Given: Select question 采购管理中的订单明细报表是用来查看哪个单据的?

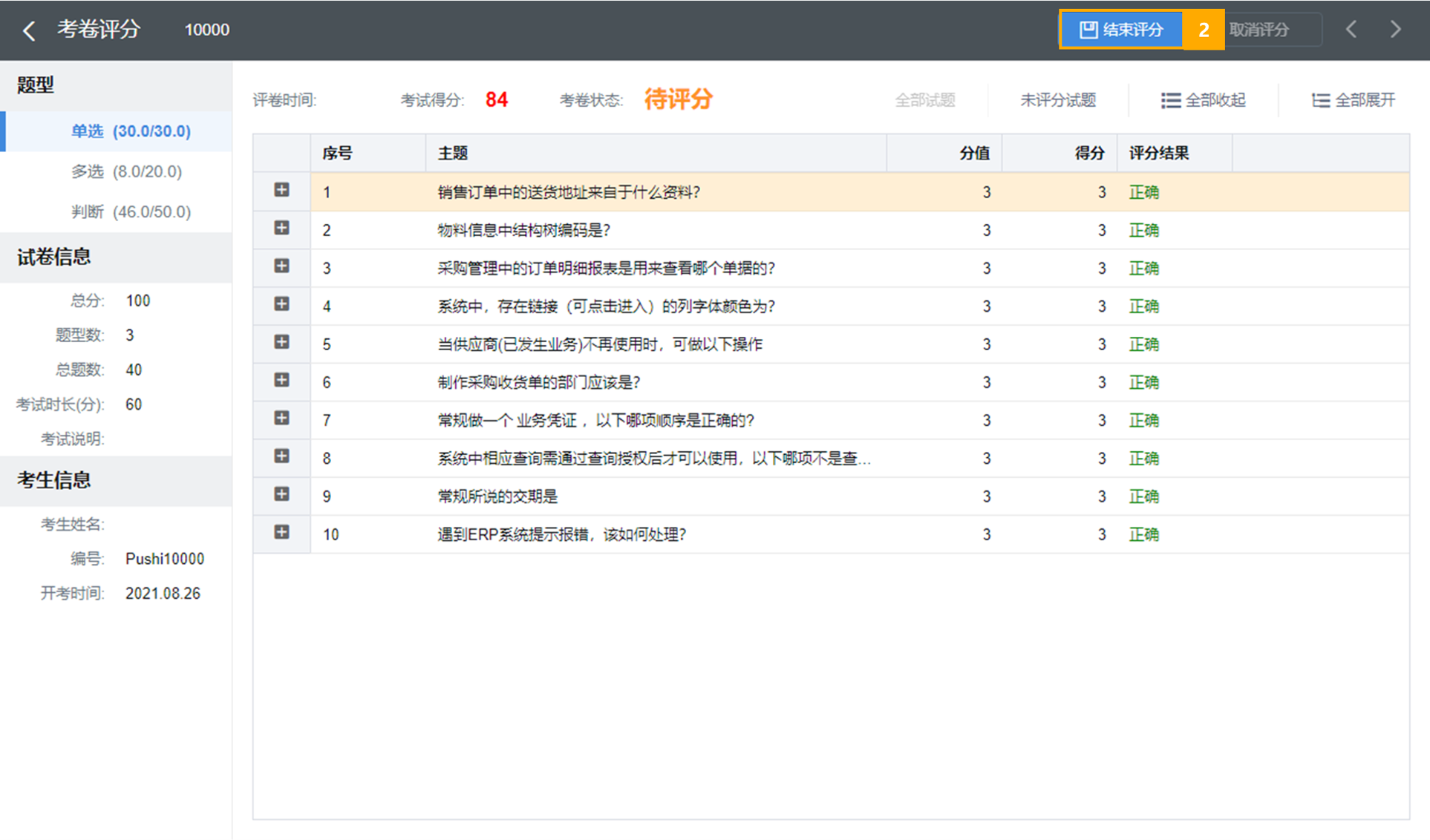Looking at the screenshot, I should click(607, 268).
